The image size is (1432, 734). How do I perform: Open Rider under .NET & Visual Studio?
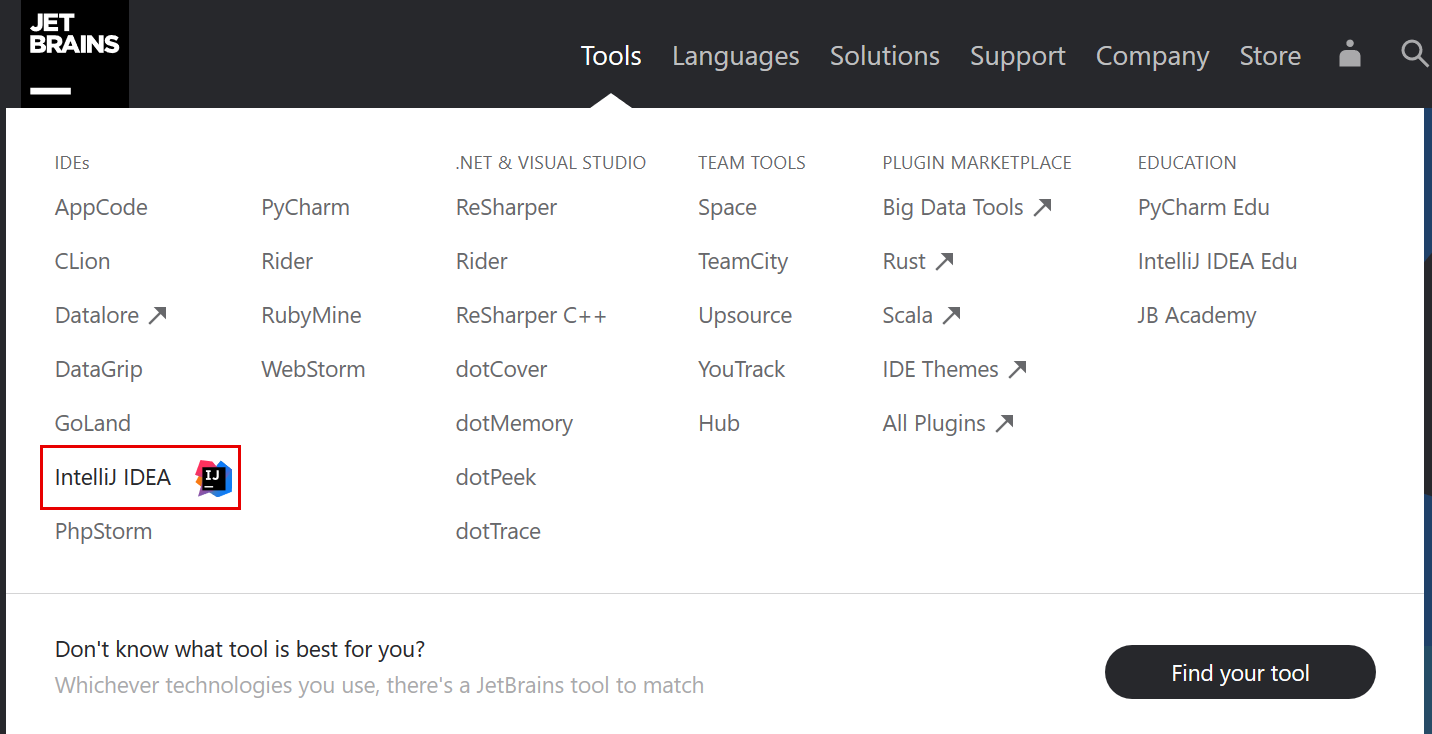pos(482,262)
